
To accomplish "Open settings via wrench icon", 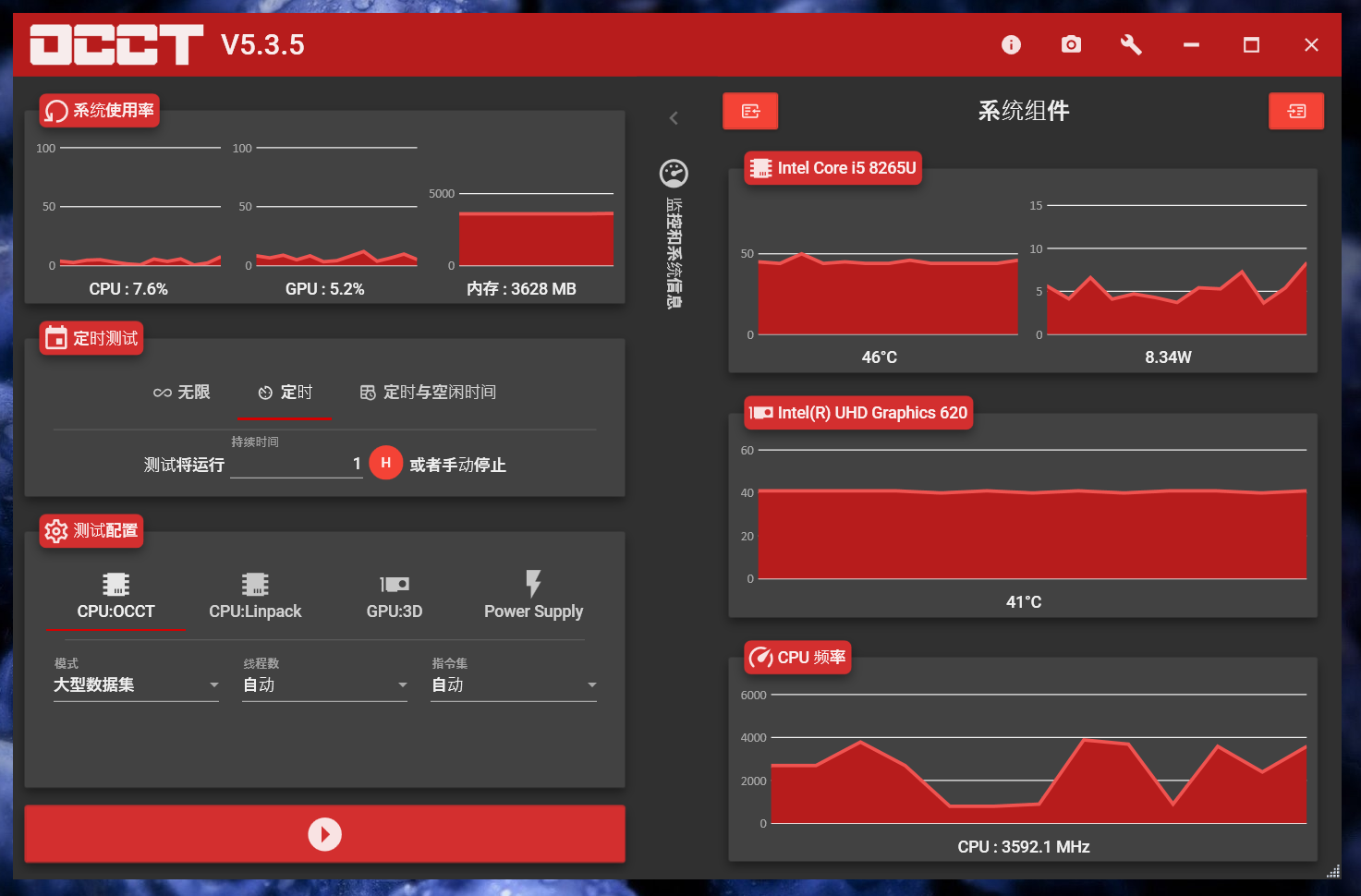I will (1131, 44).
